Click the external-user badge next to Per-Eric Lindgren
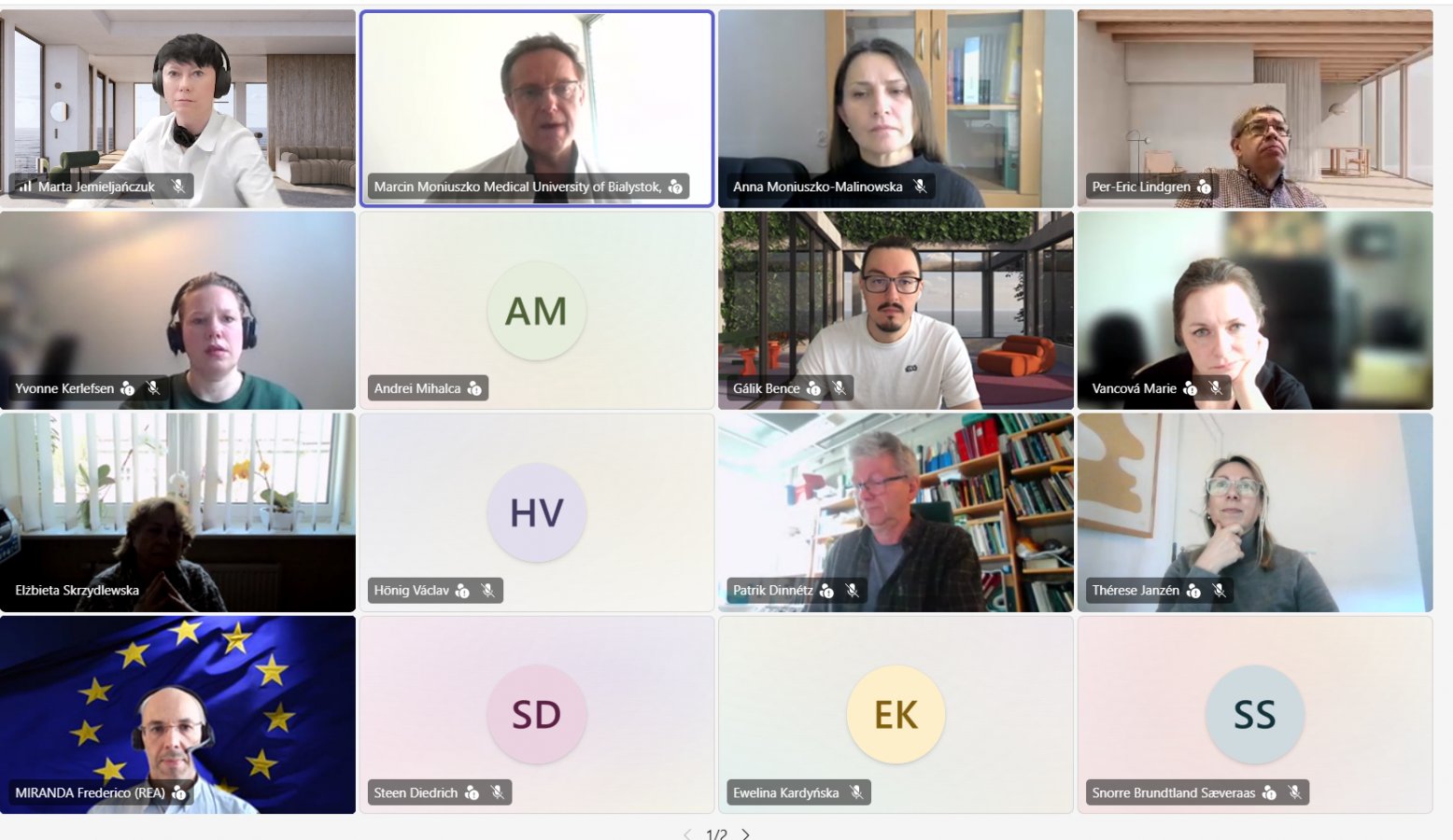This screenshot has width=1453, height=840. 1205,187
